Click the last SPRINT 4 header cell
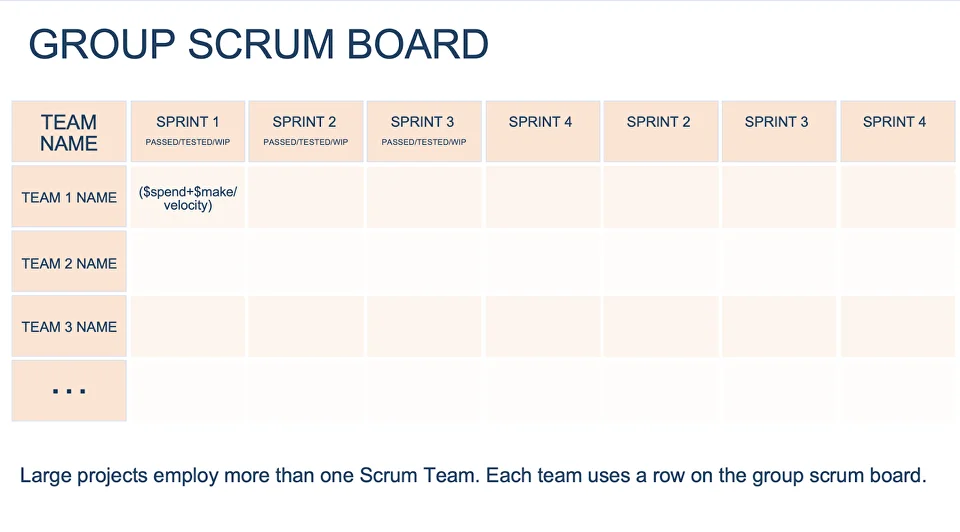This screenshot has width=960, height=532. pyautogui.click(x=898, y=132)
